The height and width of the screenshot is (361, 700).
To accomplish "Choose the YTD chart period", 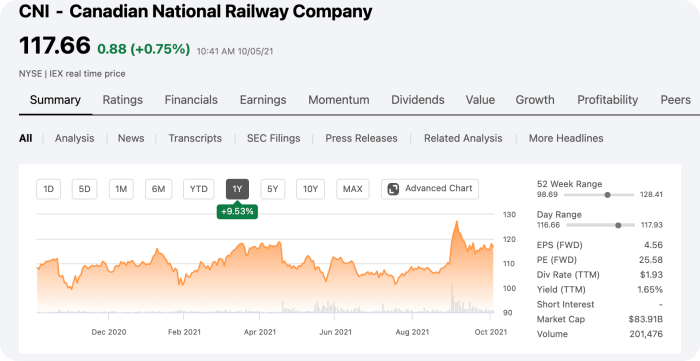I will tap(199, 189).
